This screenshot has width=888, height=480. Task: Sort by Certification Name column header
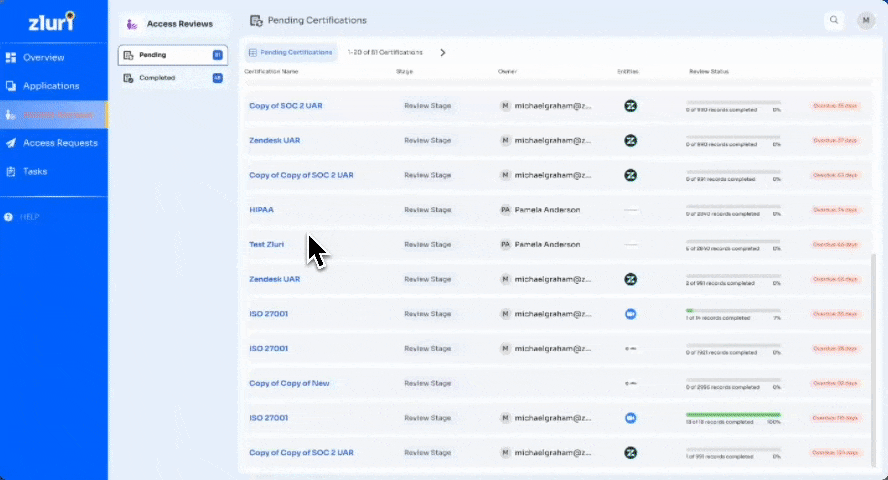point(271,71)
